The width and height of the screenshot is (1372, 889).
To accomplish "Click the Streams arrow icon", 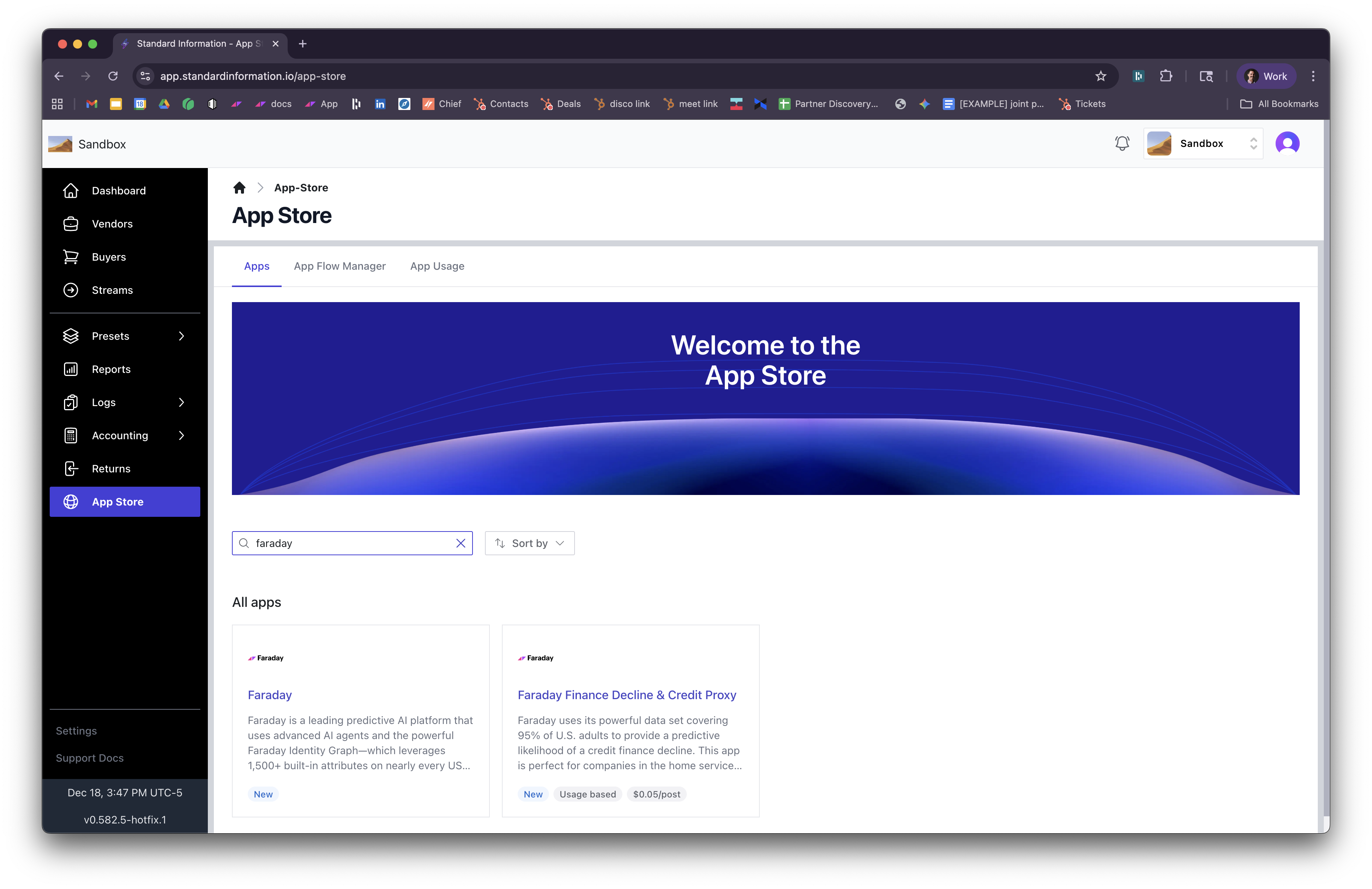I will click(x=71, y=290).
